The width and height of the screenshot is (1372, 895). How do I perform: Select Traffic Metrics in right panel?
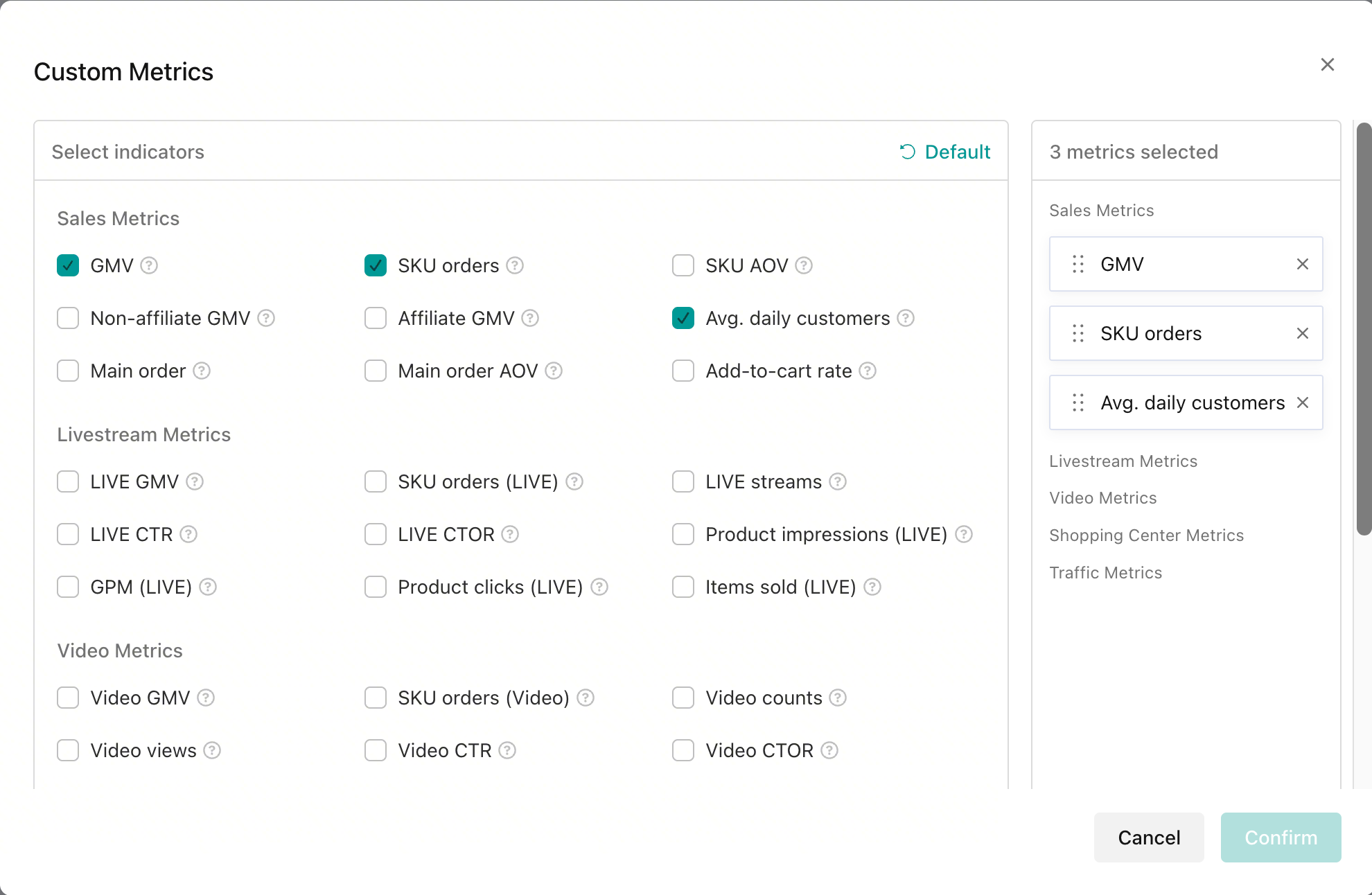(x=1105, y=573)
